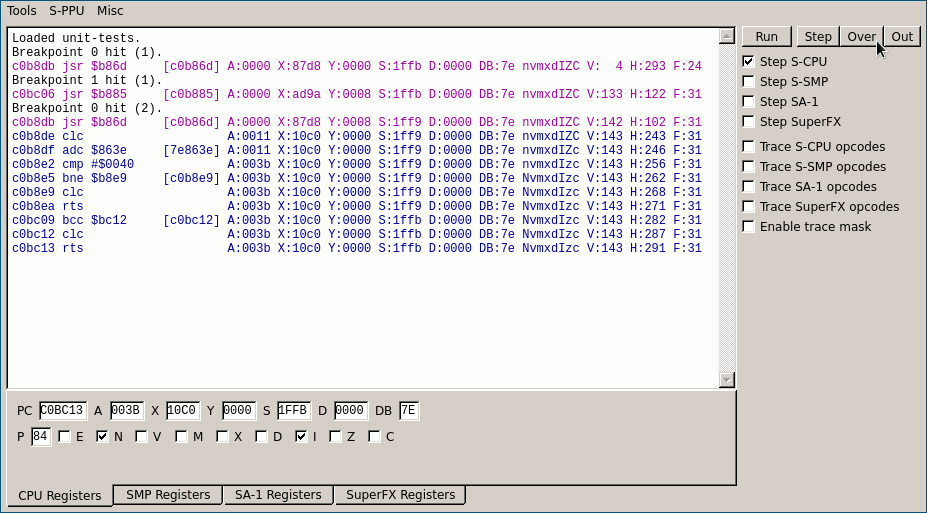Toggle the Z flag checkbox
The image size is (927, 513).
tap(335, 437)
